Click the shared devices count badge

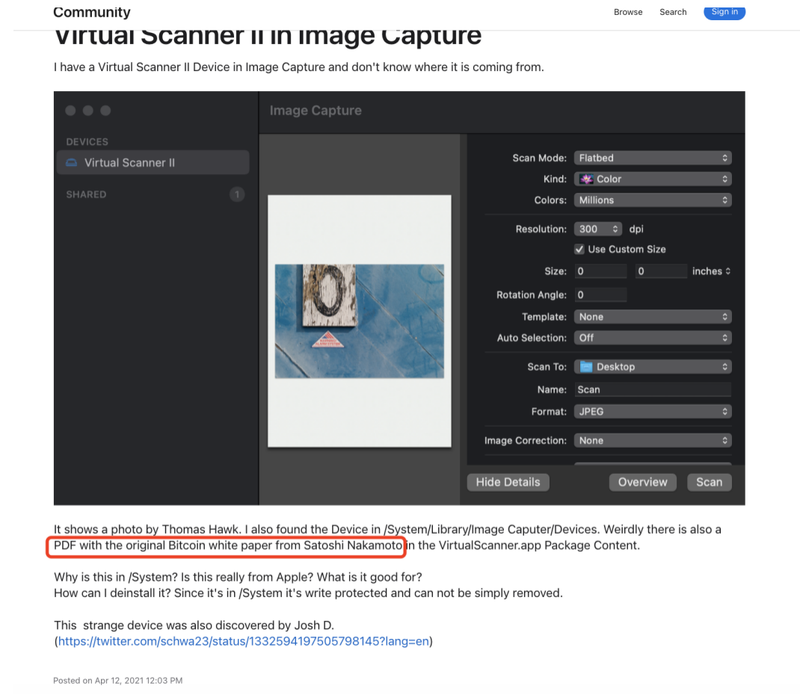pos(237,194)
